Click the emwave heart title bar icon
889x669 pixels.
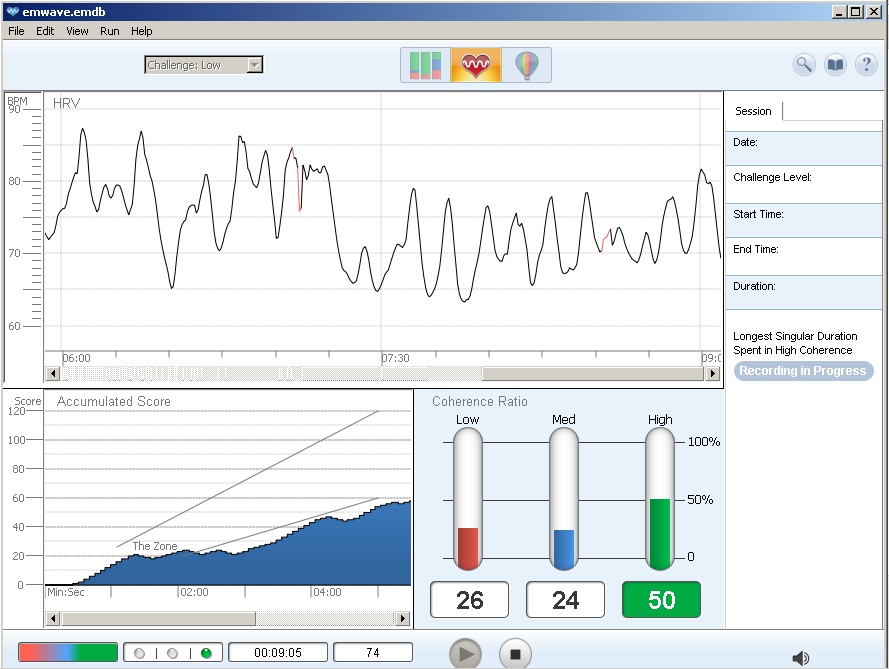(x=12, y=11)
